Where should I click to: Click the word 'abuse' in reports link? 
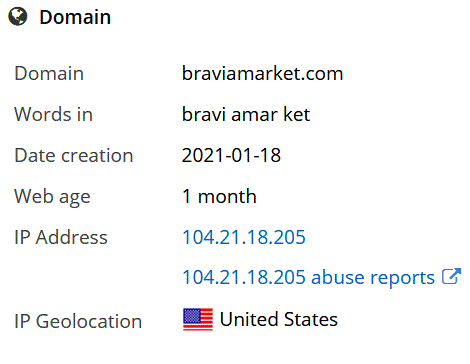tap(338, 277)
